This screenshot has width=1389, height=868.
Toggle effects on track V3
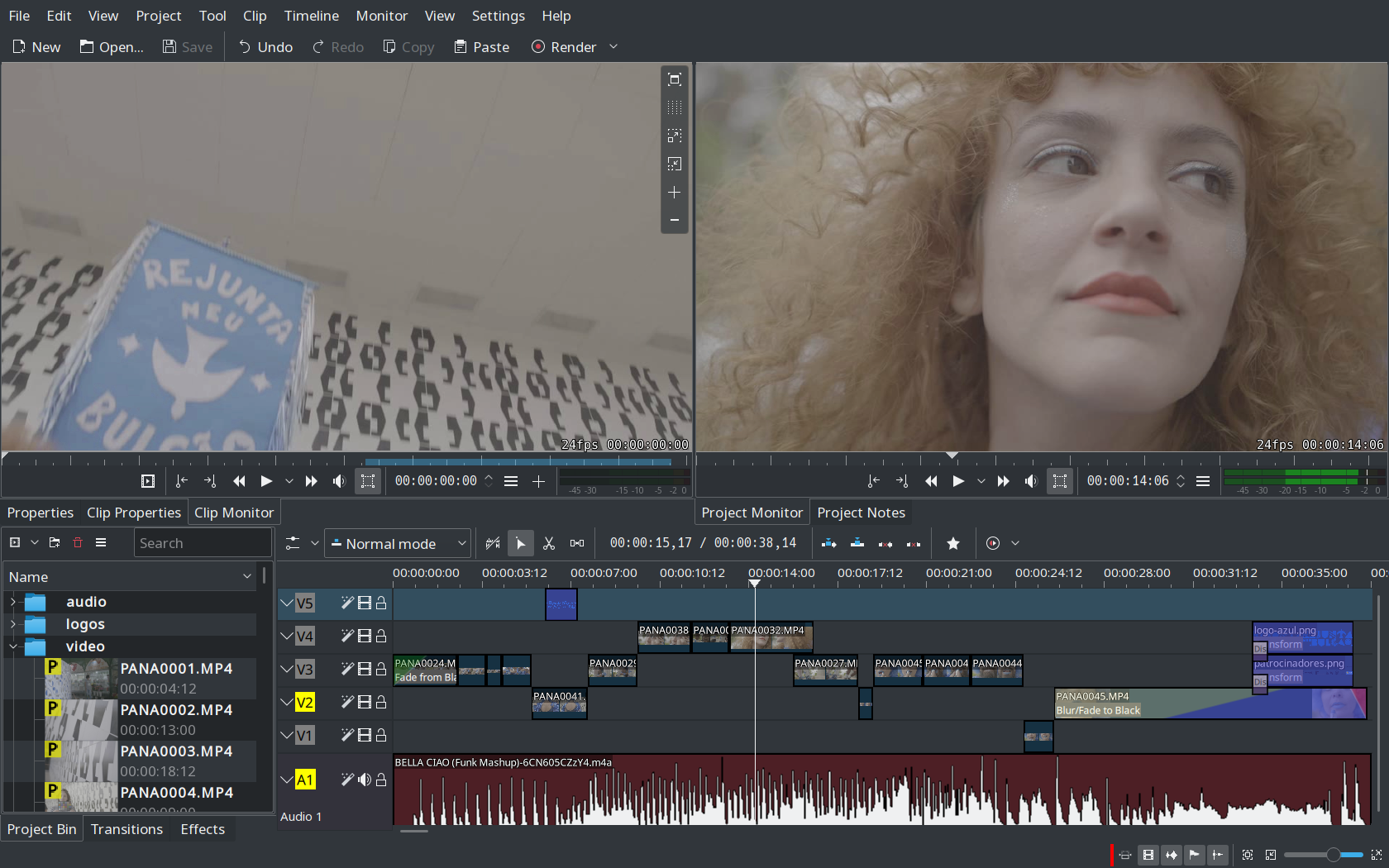(x=347, y=669)
